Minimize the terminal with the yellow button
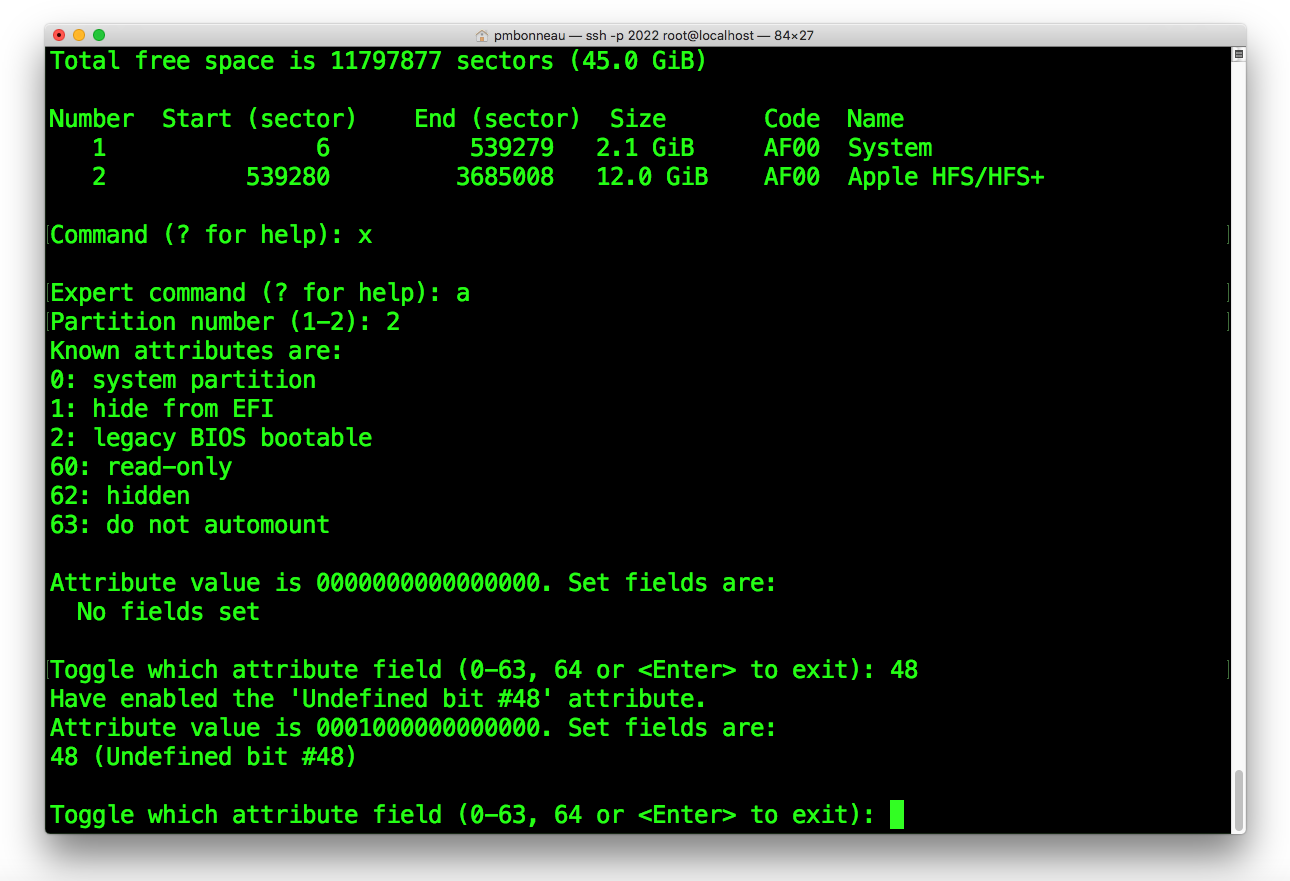Screen dimensions: 1290x881 [x=79, y=35]
